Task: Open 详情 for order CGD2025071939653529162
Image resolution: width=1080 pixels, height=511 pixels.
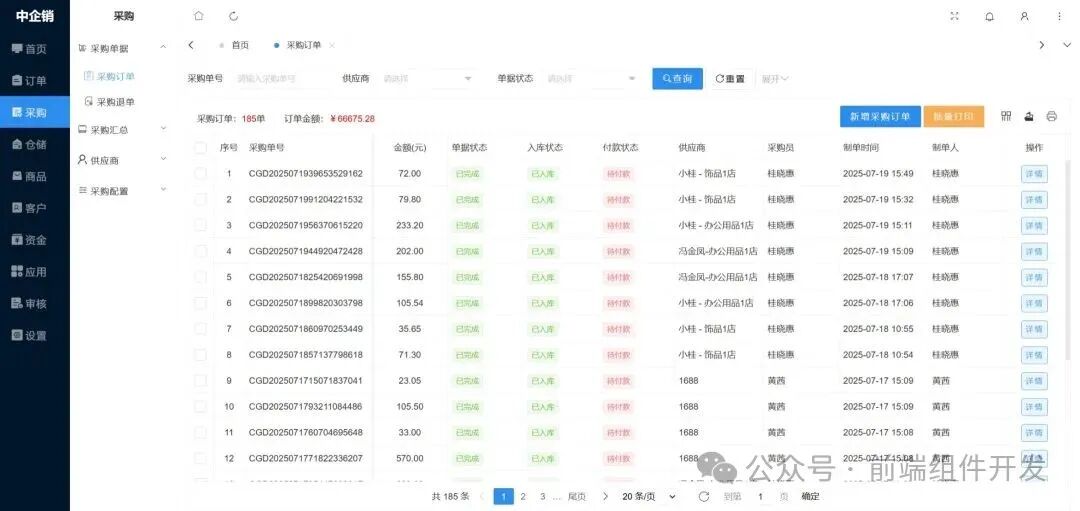Action: [1035, 174]
